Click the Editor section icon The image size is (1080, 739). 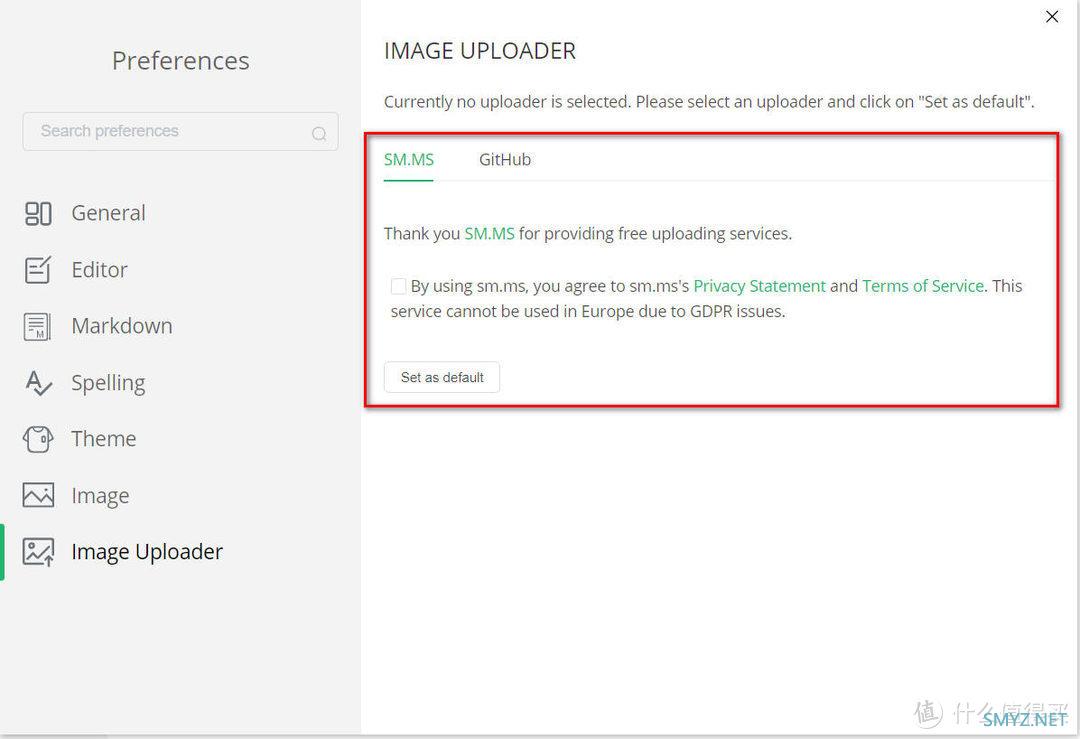[x=38, y=270]
